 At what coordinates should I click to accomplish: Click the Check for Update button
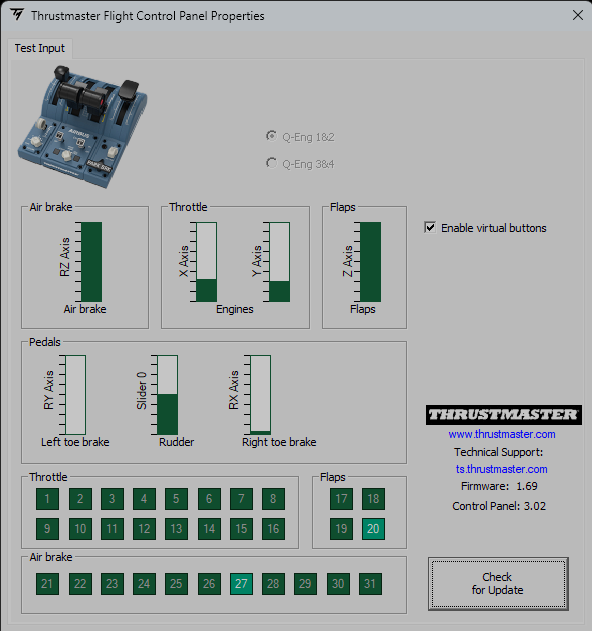point(498,584)
